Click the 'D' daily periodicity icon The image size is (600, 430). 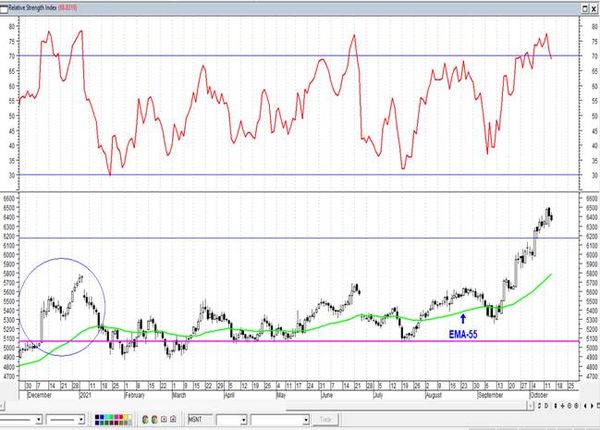[546, 406]
